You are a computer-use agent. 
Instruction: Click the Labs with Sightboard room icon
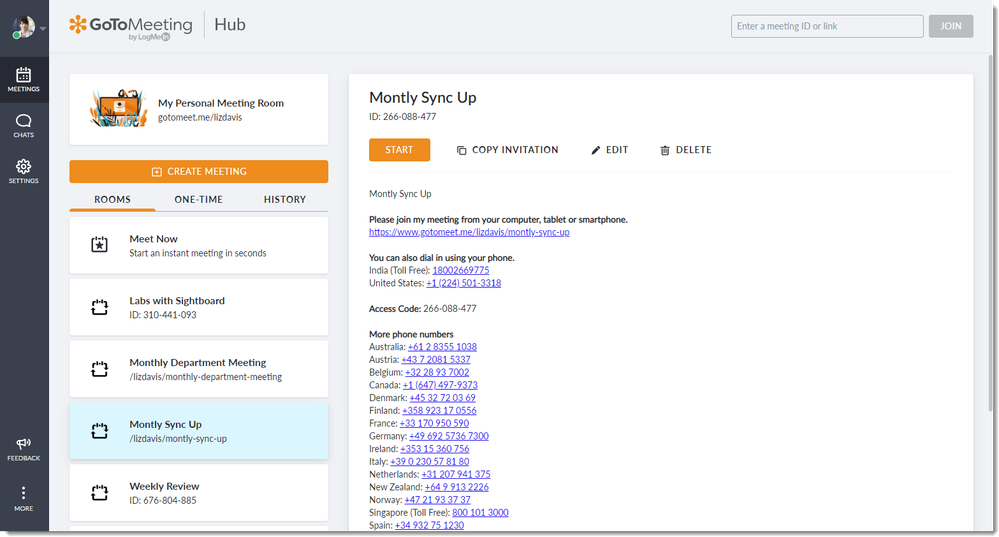(99, 307)
